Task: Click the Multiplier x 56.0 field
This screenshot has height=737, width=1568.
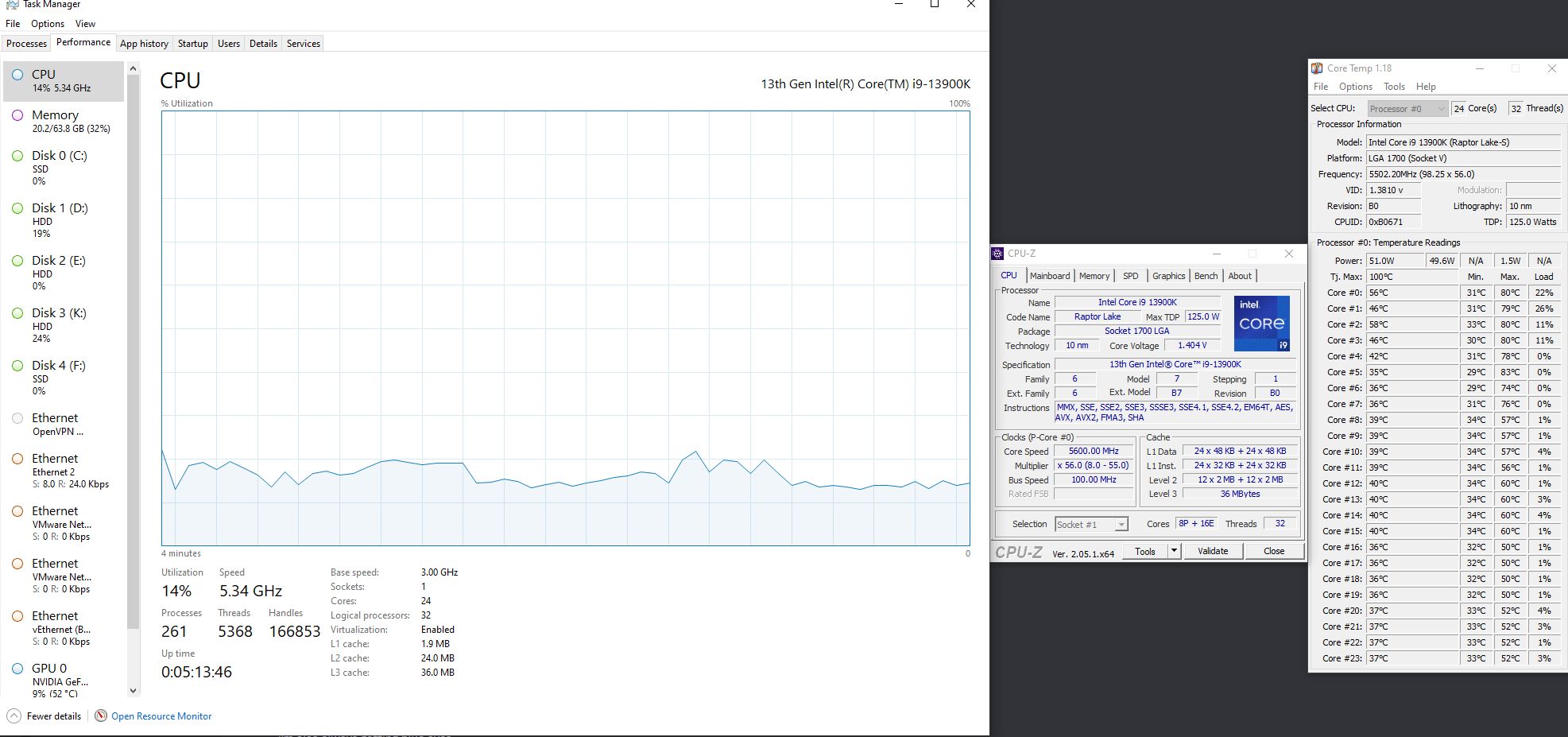Action: [1094, 466]
